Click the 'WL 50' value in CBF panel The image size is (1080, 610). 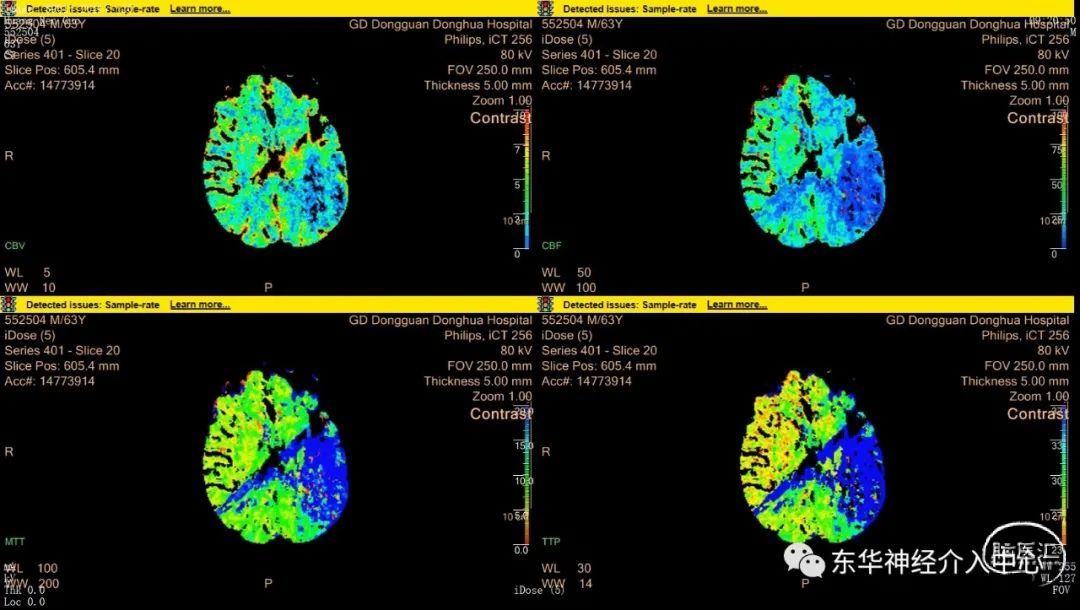click(x=566, y=273)
